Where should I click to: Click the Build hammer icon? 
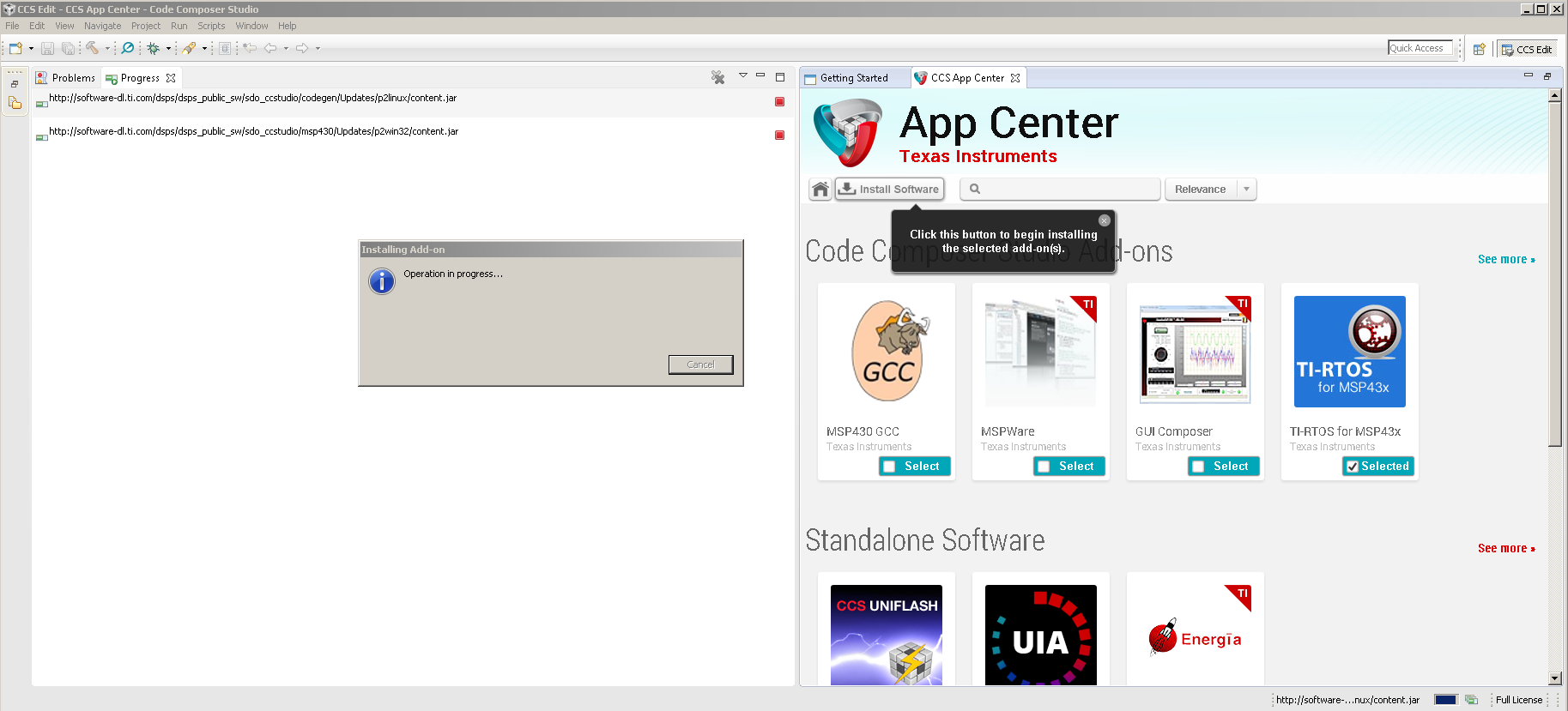coord(92,48)
